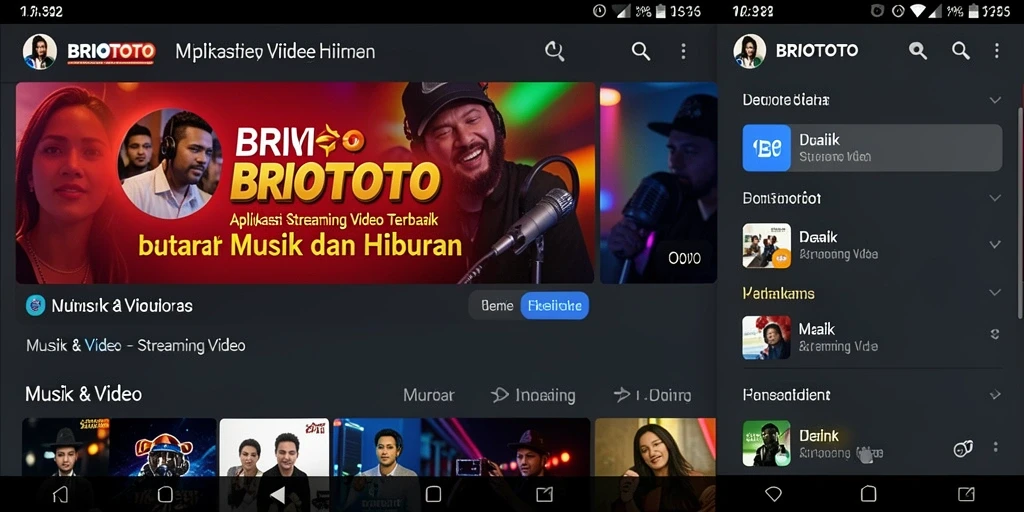1024x512 pixels.
Task: Open the profile avatar in right panel
Action: pos(749,52)
